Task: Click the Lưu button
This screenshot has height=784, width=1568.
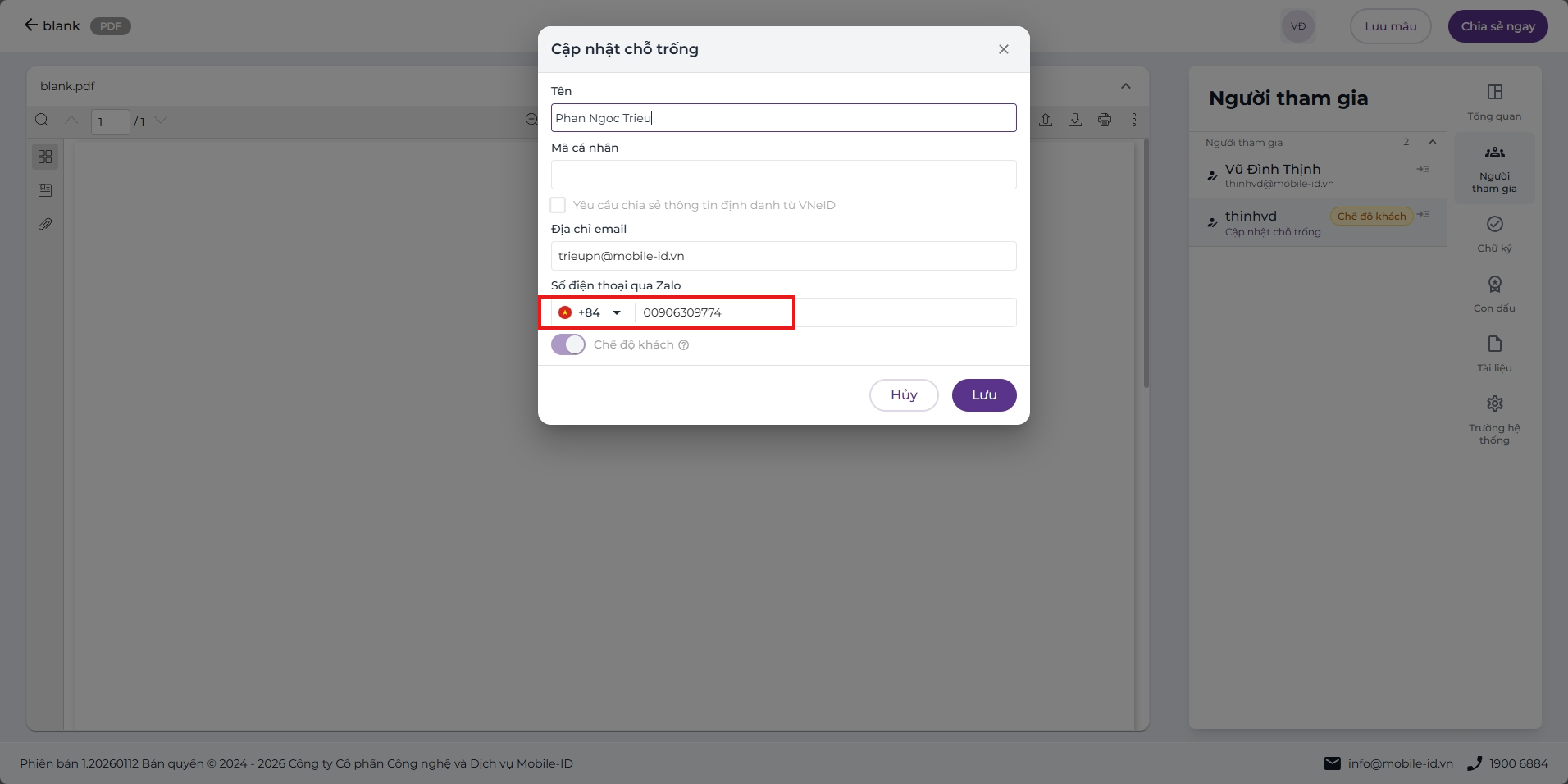Action: click(x=984, y=395)
